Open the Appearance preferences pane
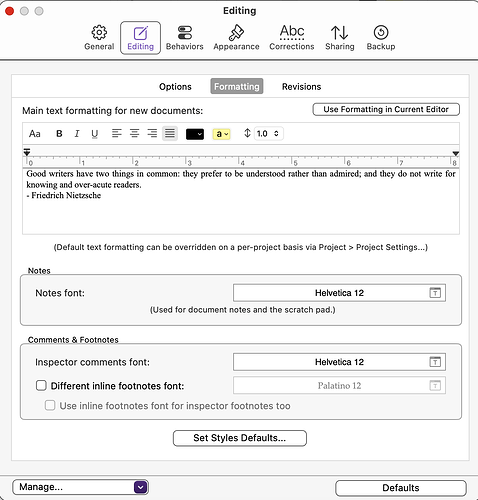 tap(236, 38)
